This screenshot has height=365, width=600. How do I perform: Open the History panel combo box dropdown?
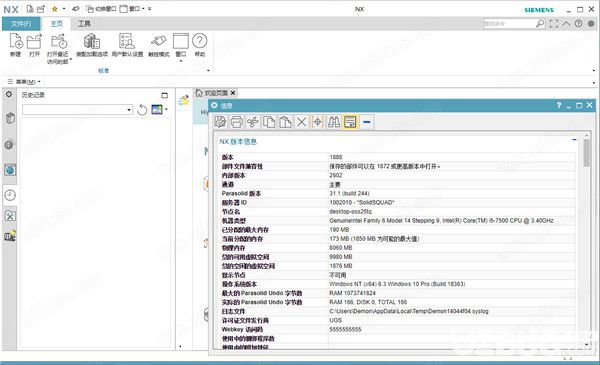point(129,110)
